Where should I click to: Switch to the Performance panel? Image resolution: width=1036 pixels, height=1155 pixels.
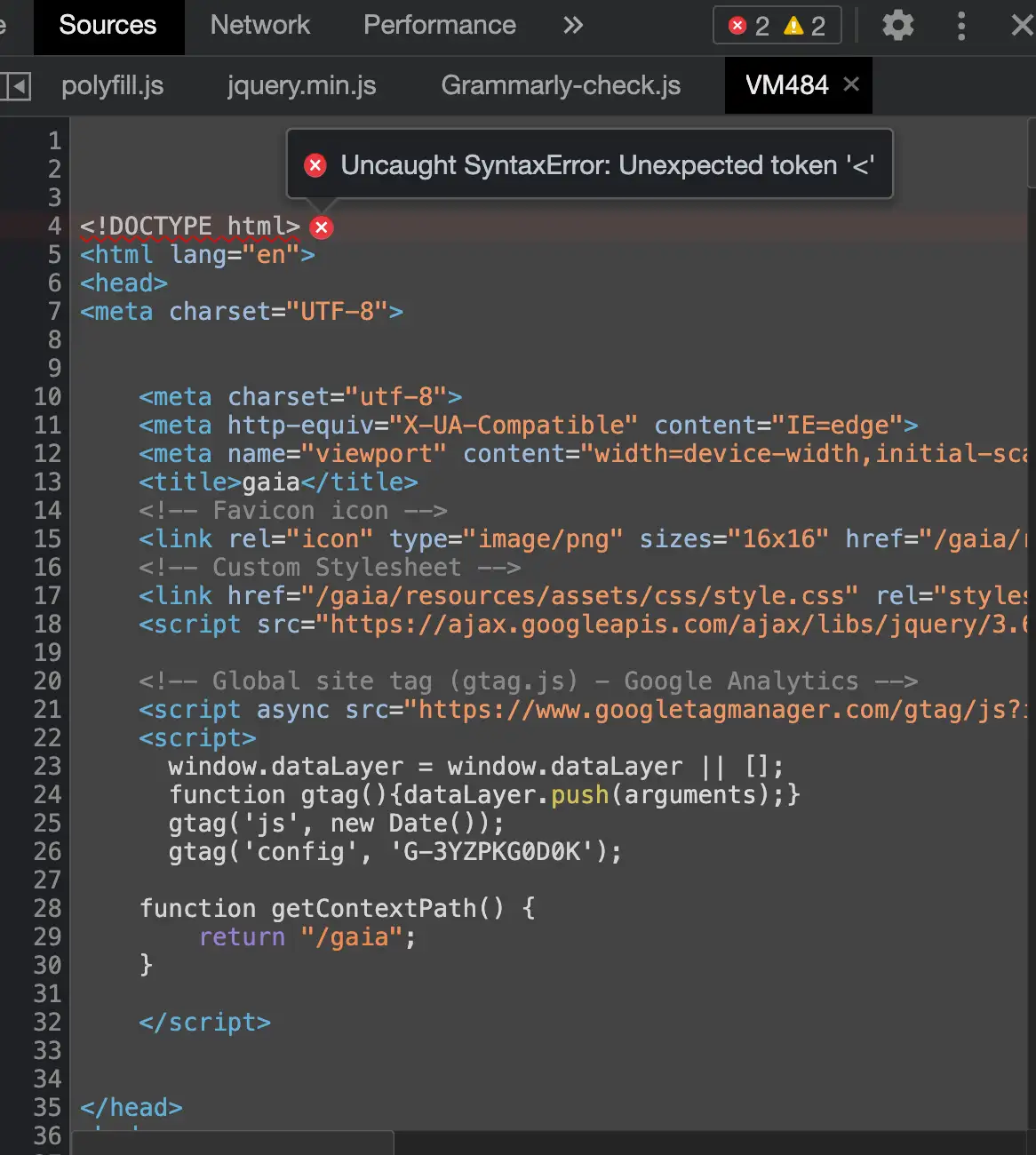pyautogui.click(x=440, y=25)
